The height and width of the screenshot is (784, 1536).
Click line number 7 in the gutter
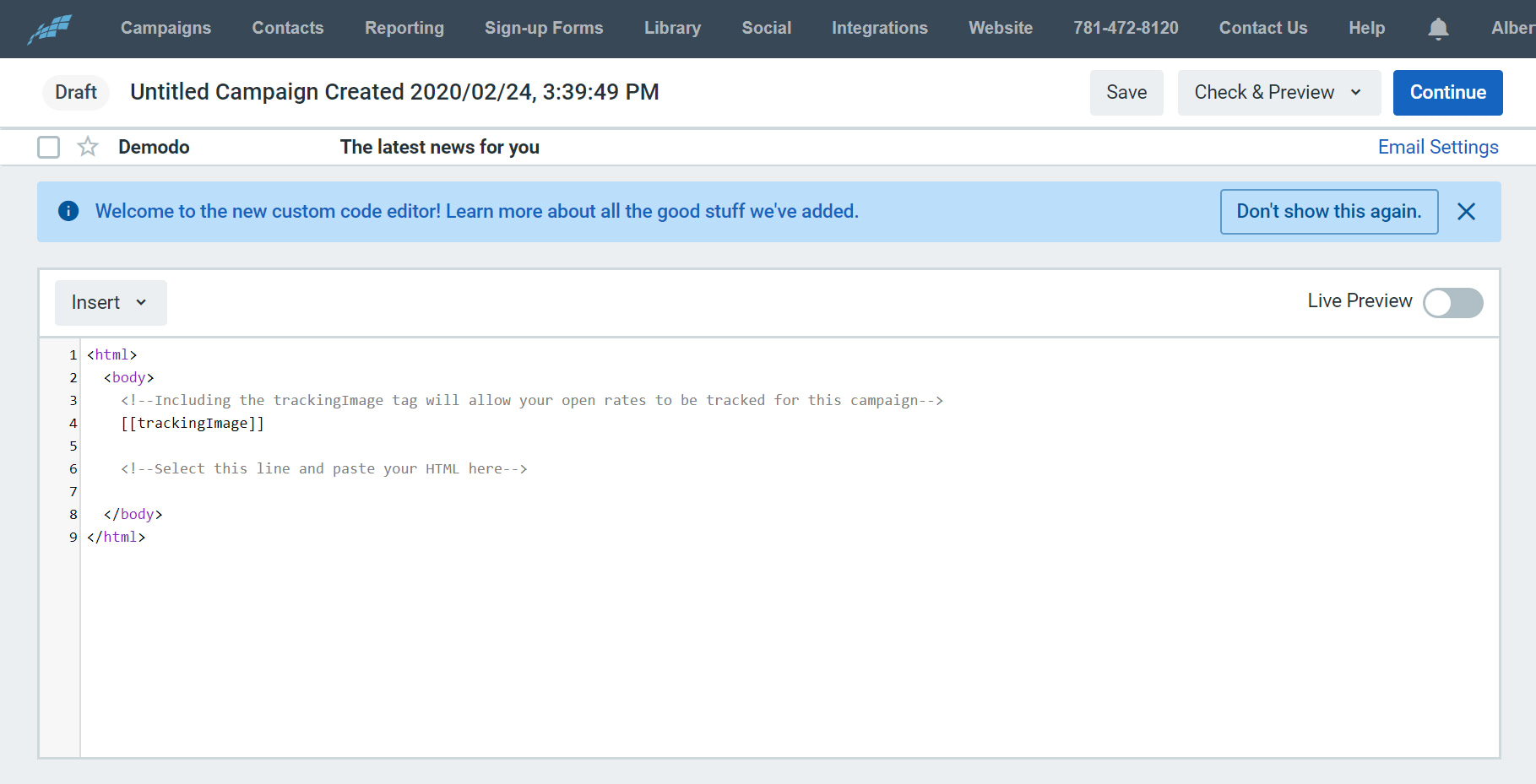point(73,491)
